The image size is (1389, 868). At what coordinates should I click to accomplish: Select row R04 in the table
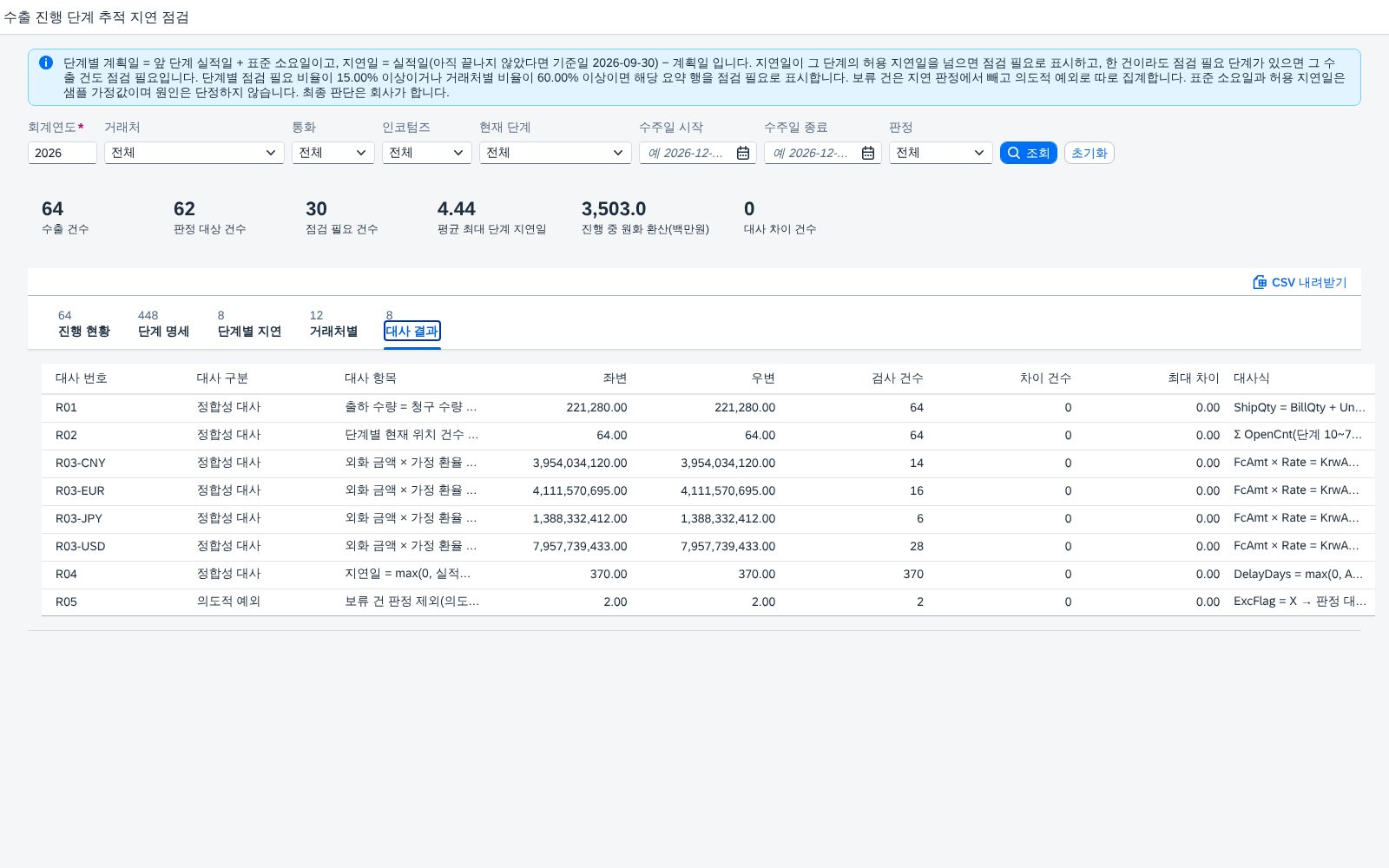[x=708, y=574]
